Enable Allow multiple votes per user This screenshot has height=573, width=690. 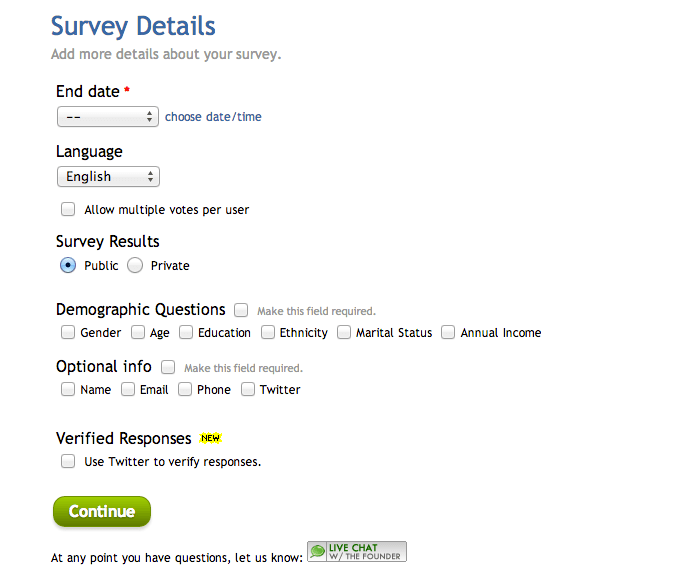tap(68, 209)
